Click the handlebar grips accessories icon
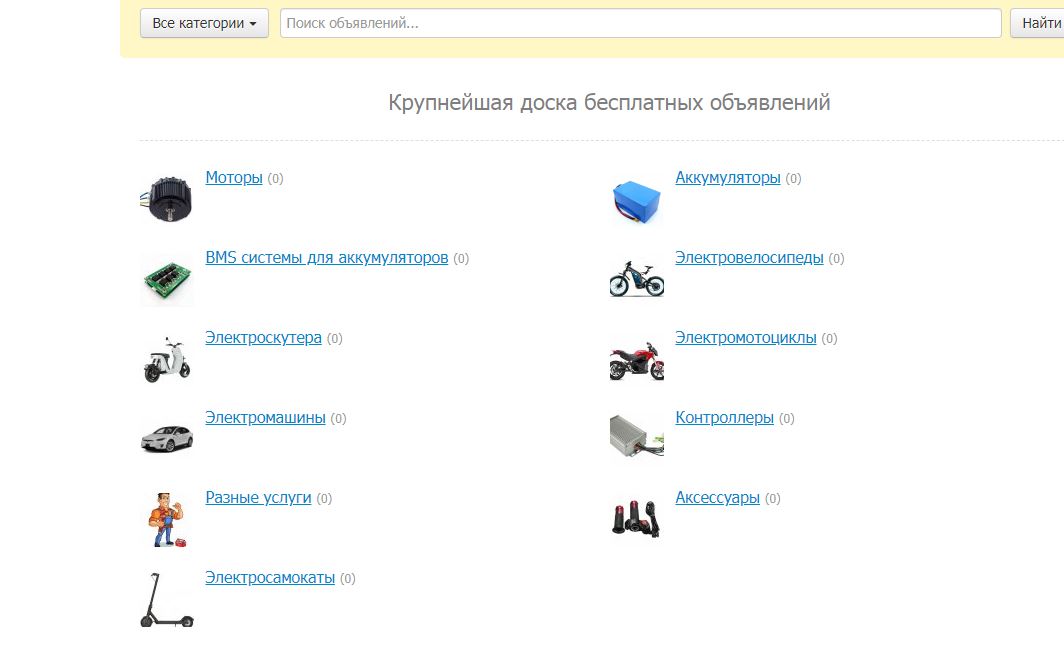The image size is (1064, 667). point(636,518)
